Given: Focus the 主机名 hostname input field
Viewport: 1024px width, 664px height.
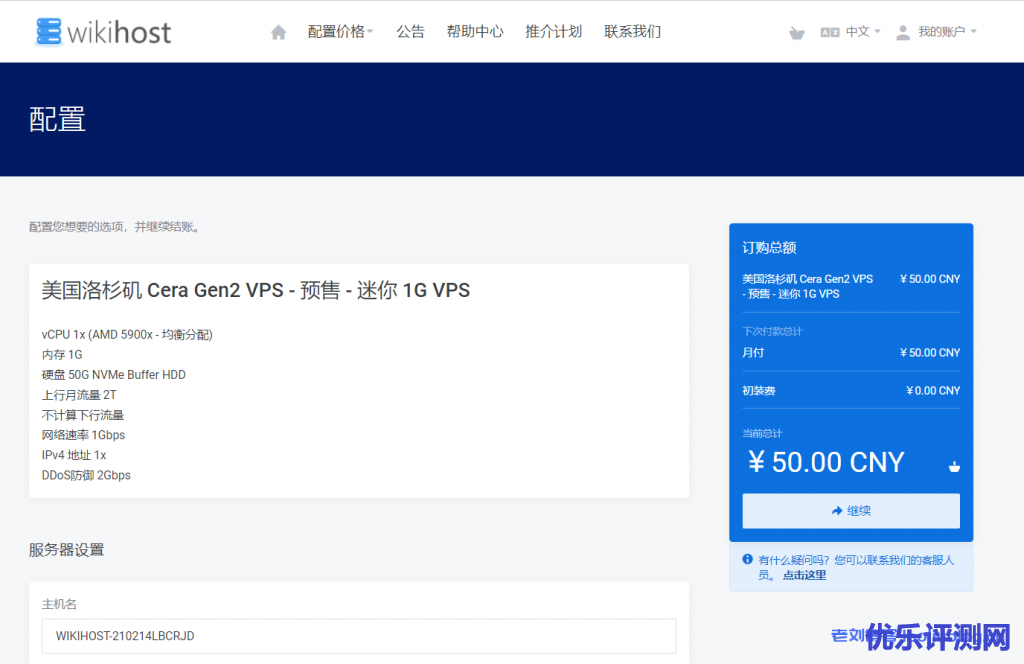Looking at the screenshot, I should pyautogui.click(x=359, y=636).
